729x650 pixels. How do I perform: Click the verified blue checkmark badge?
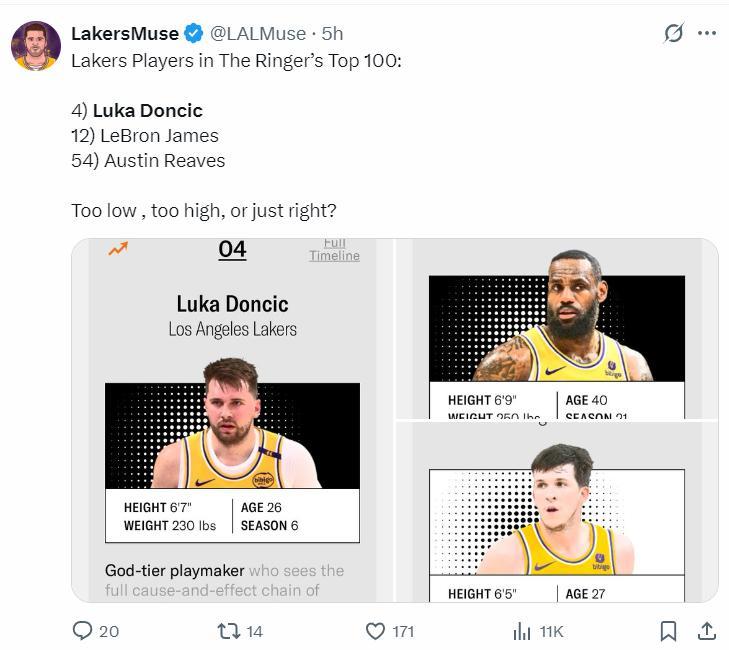pos(194,34)
